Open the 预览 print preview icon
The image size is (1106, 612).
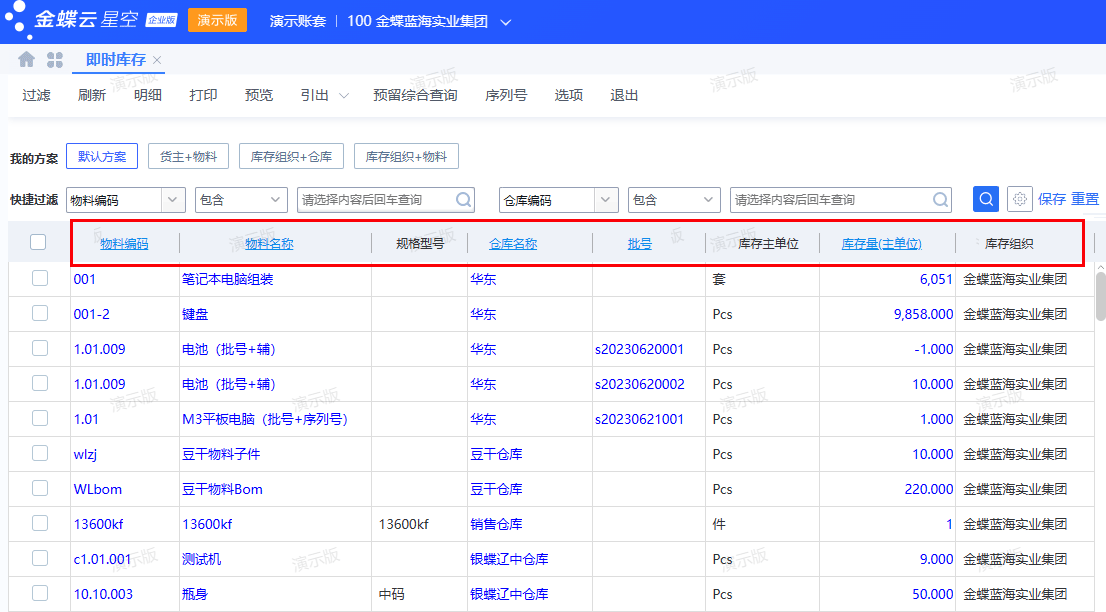pyautogui.click(x=258, y=95)
